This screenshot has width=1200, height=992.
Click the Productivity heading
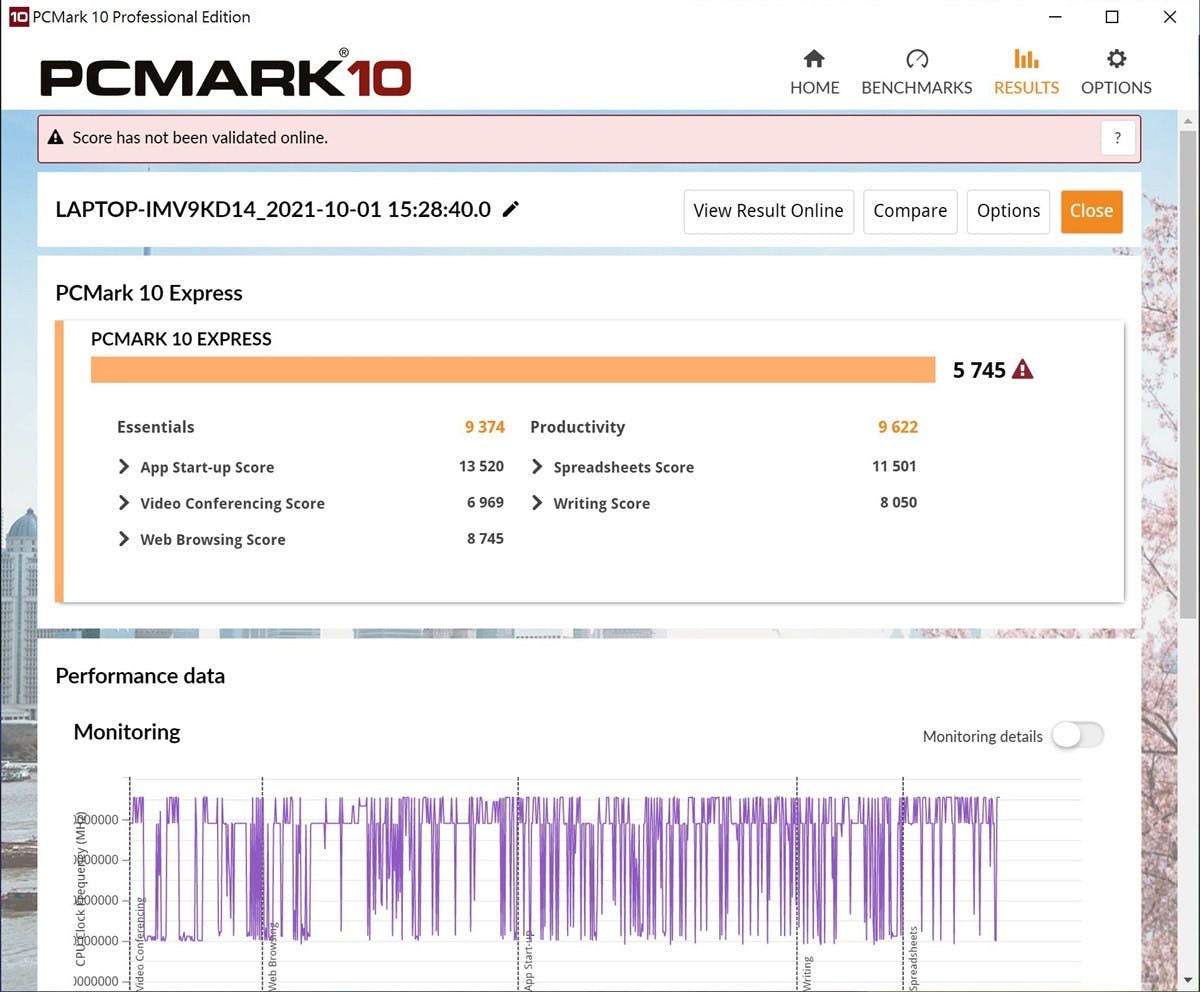577,427
